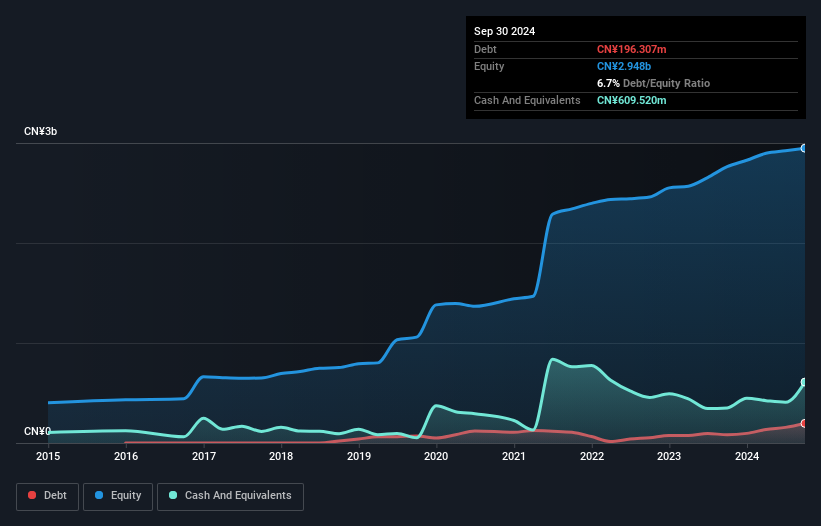This screenshot has height=526, width=821.
Task: Click the 2015 x-axis label
Action: (x=48, y=456)
